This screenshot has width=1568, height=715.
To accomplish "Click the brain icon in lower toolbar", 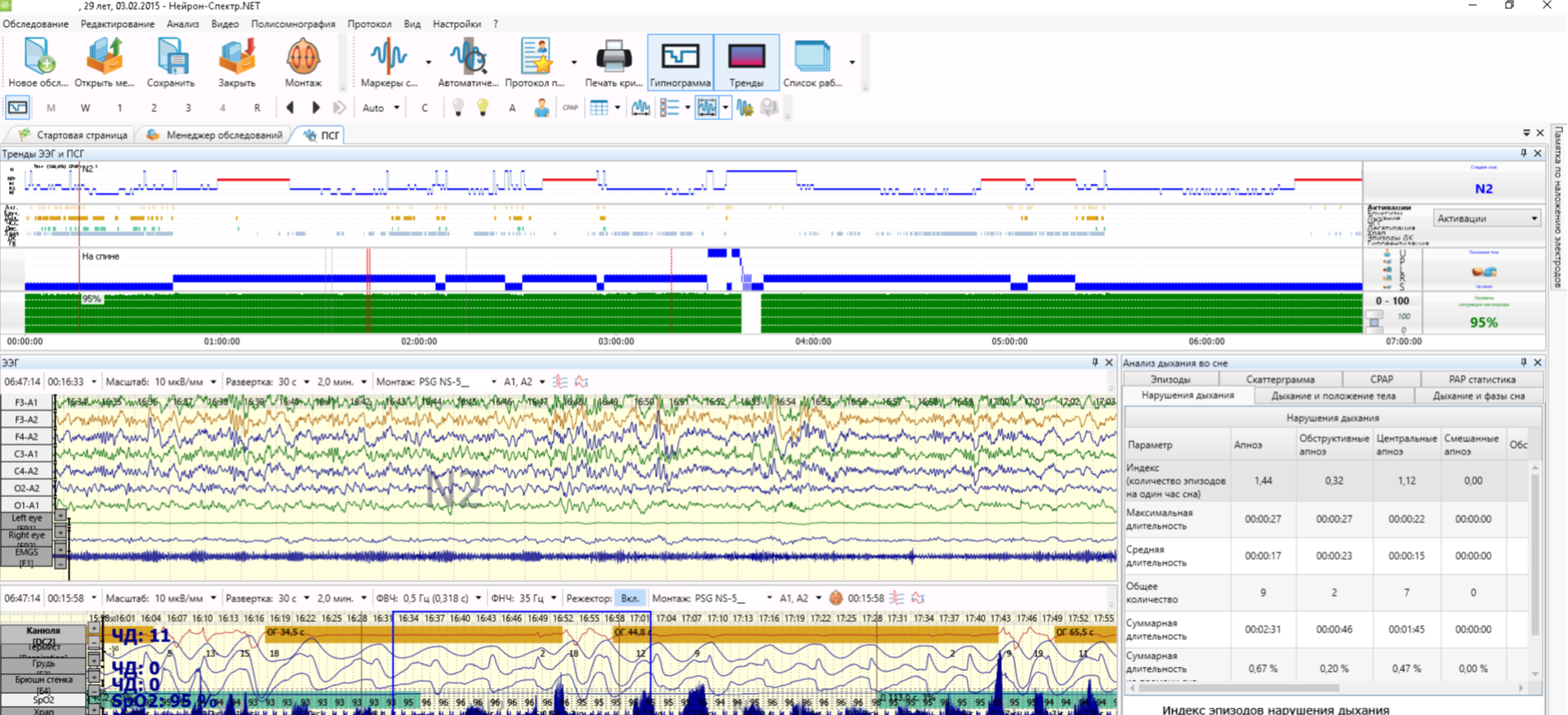I will 835,598.
